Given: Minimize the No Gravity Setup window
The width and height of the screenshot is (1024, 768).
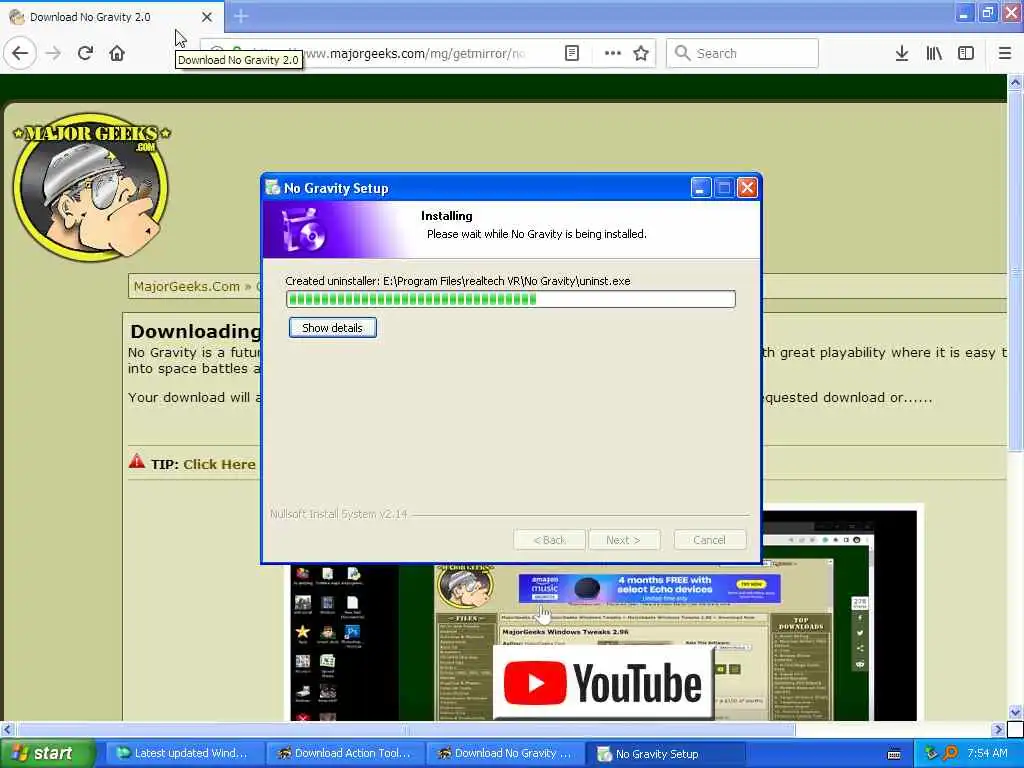Looking at the screenshot, I should 700,188.
